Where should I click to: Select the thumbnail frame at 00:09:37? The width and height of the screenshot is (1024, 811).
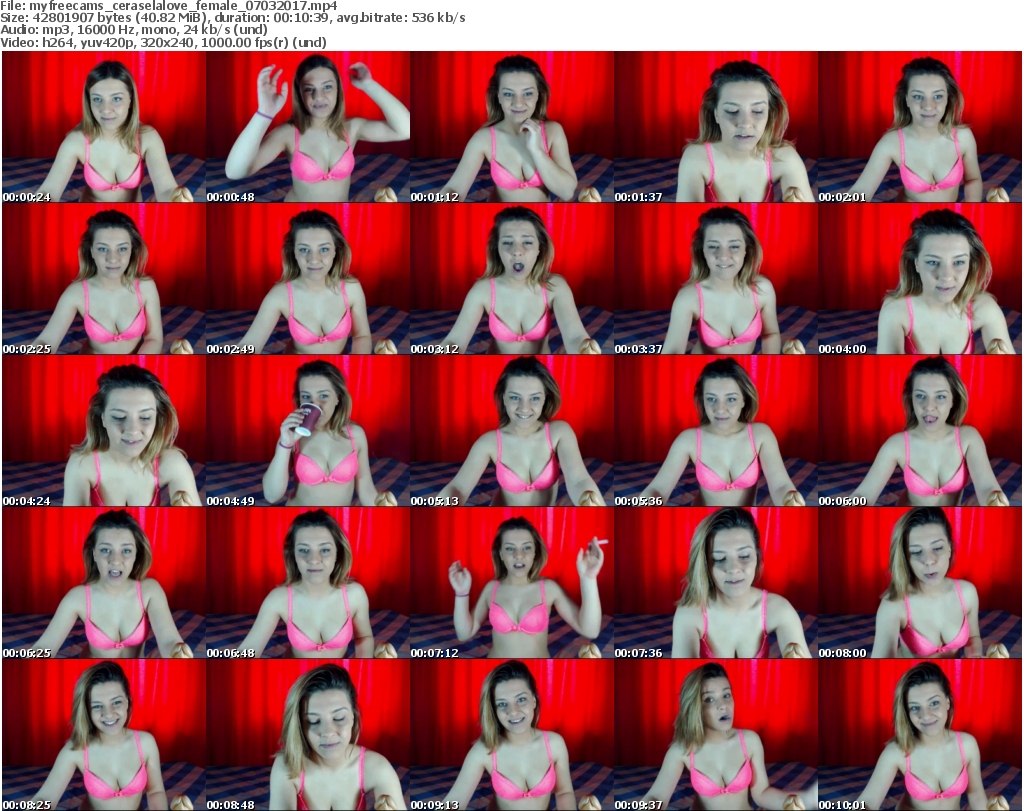[x=716, y=735]
